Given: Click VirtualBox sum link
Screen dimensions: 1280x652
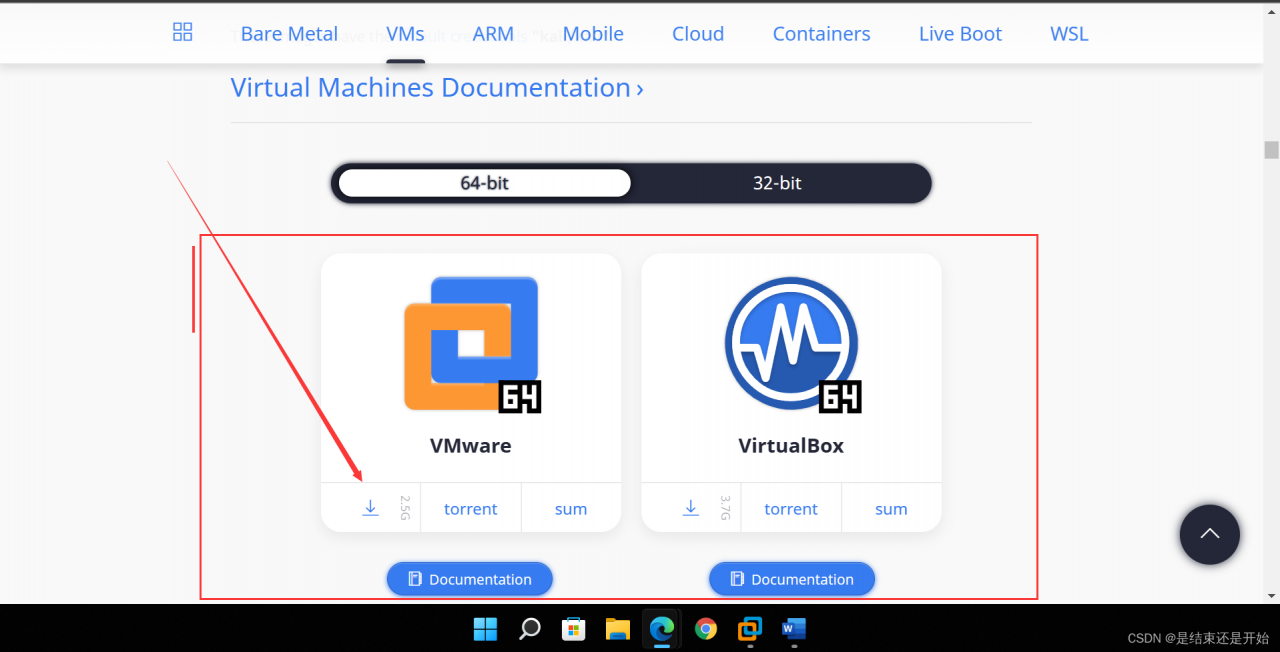Looking at the screenshot, I should tap(891, 509).
